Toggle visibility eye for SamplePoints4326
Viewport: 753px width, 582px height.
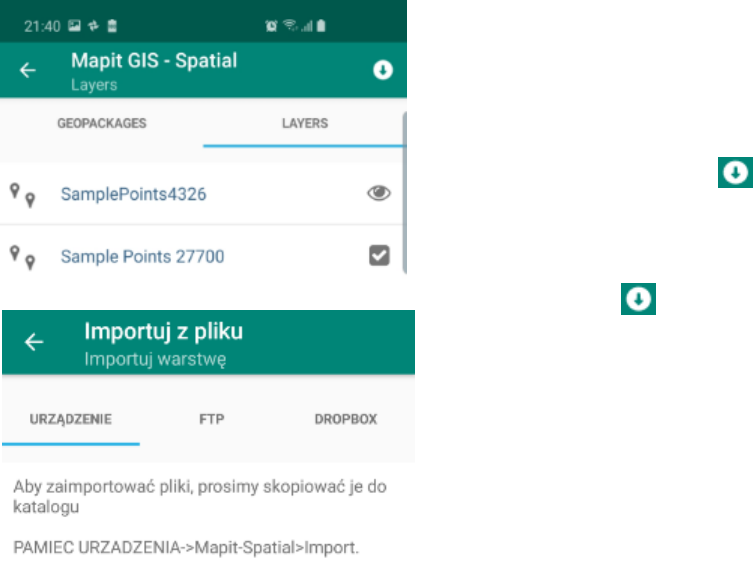click(x=379, y=193)
